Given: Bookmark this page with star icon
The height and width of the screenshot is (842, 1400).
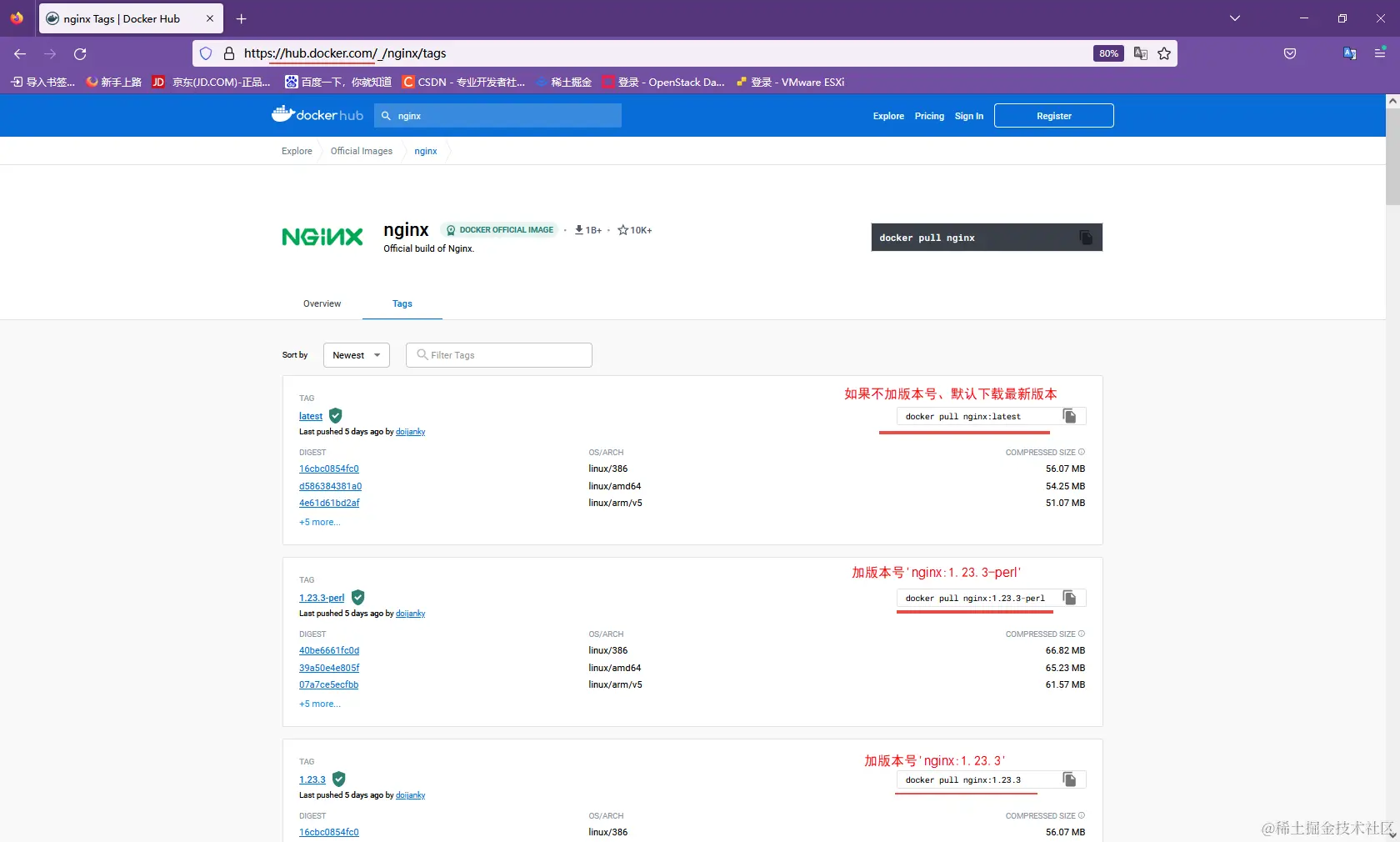Looking at the screenshot, I should (1164, 53).
